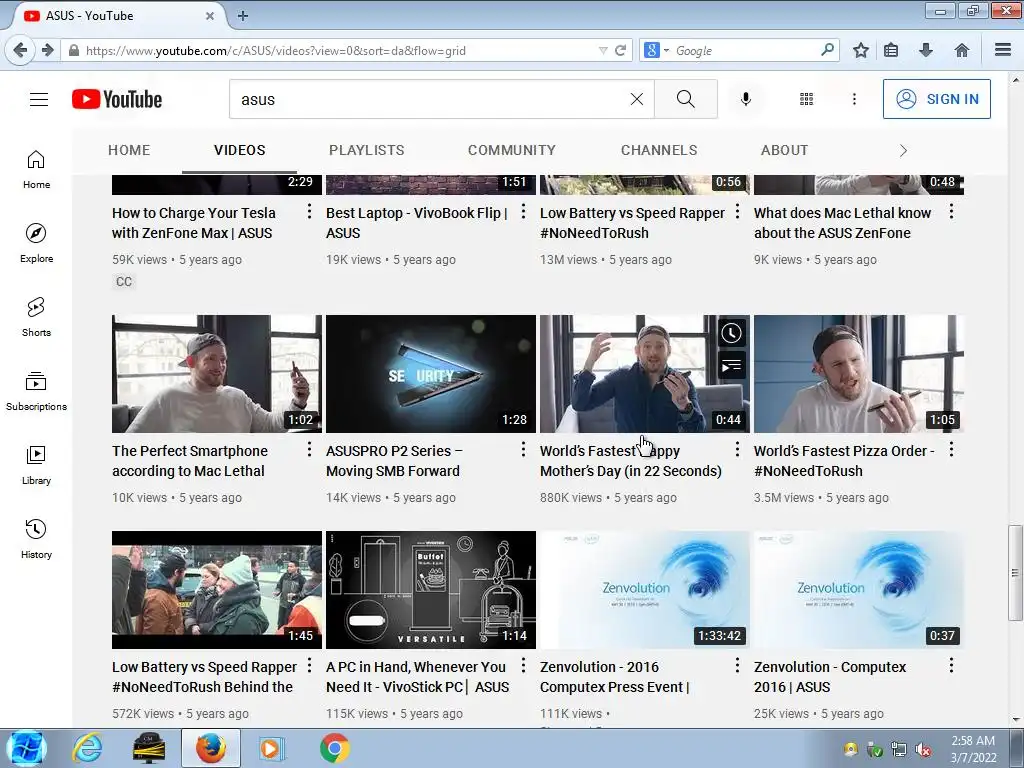
Task: Open Library in the sidebar
Action: click(x=37, y=466)
